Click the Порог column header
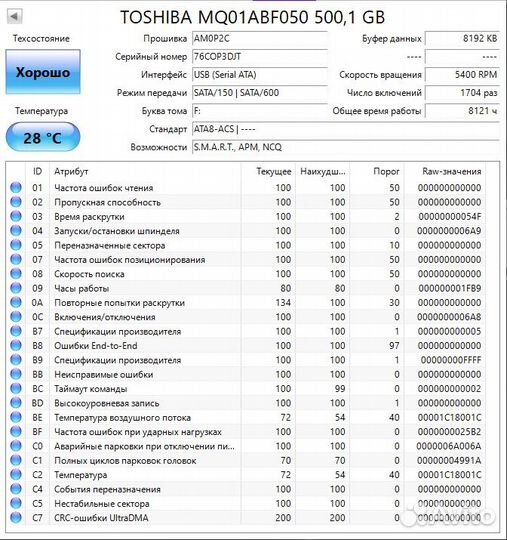 (x=377, y=171)
